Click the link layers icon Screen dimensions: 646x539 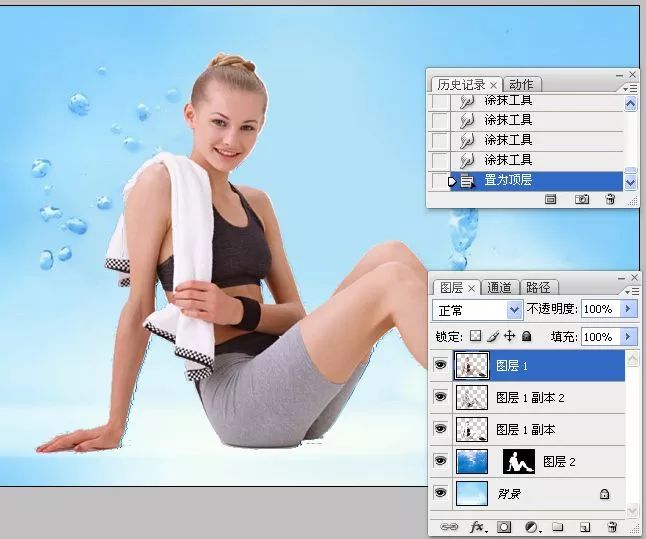(449, 527)
